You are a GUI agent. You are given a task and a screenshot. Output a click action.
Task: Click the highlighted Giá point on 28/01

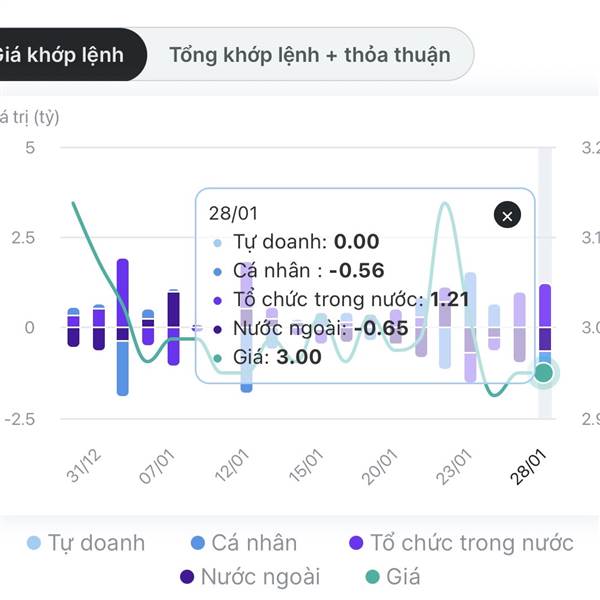click(544, 373)
